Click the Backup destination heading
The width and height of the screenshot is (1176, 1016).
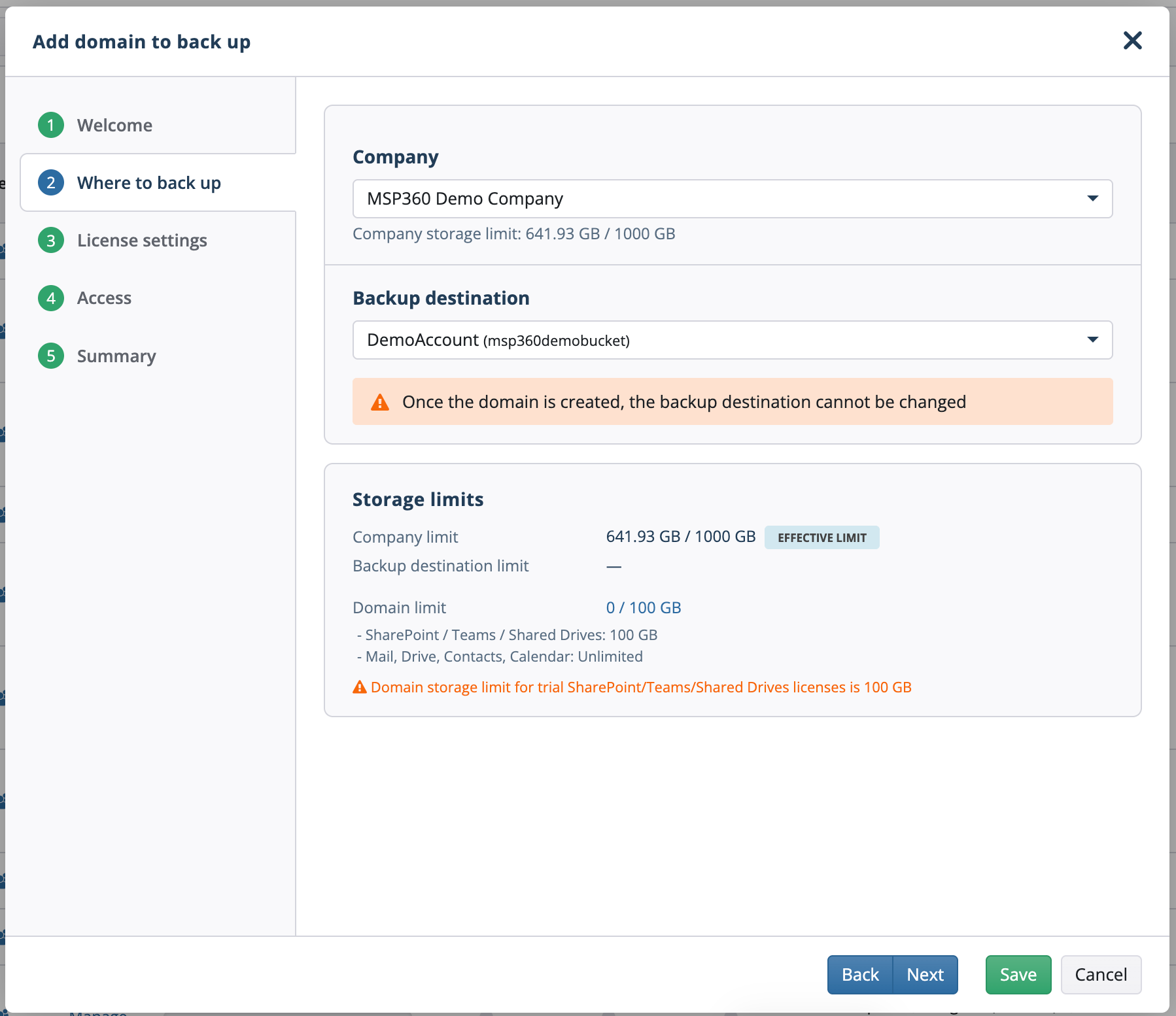(441, 298)
